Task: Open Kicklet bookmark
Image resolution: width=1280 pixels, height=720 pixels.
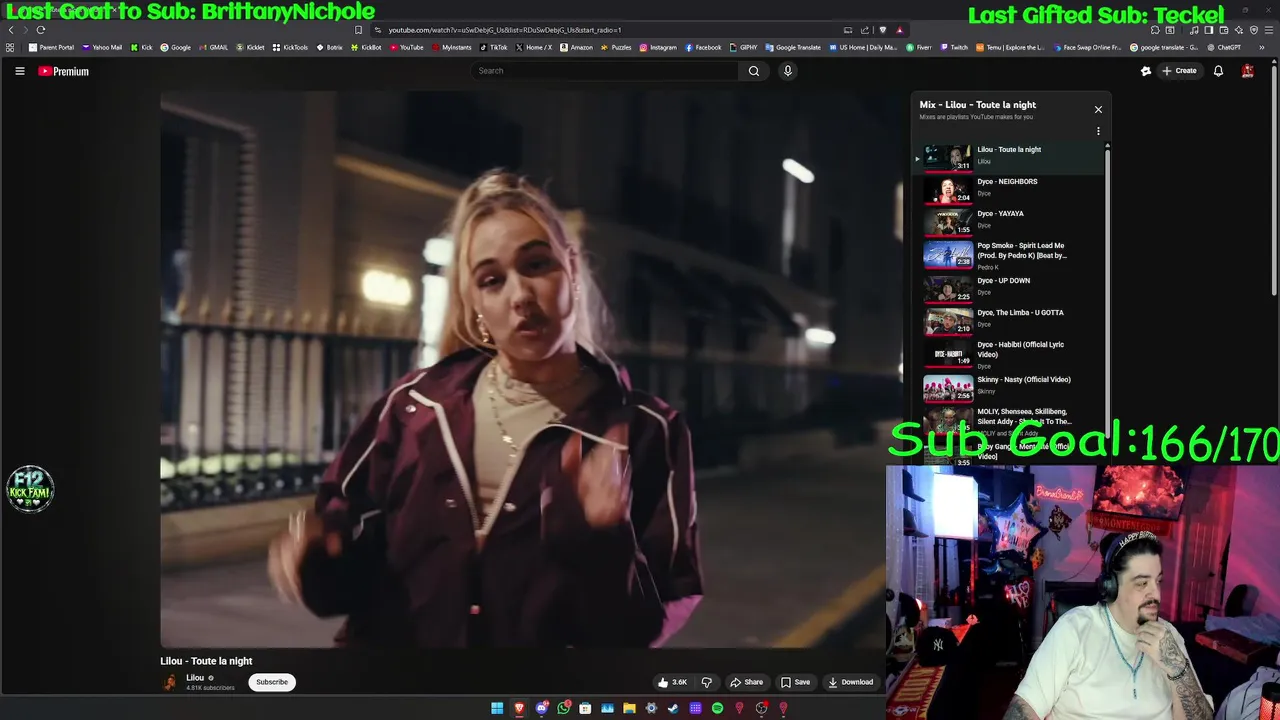Action: click(x=250, y=47)
